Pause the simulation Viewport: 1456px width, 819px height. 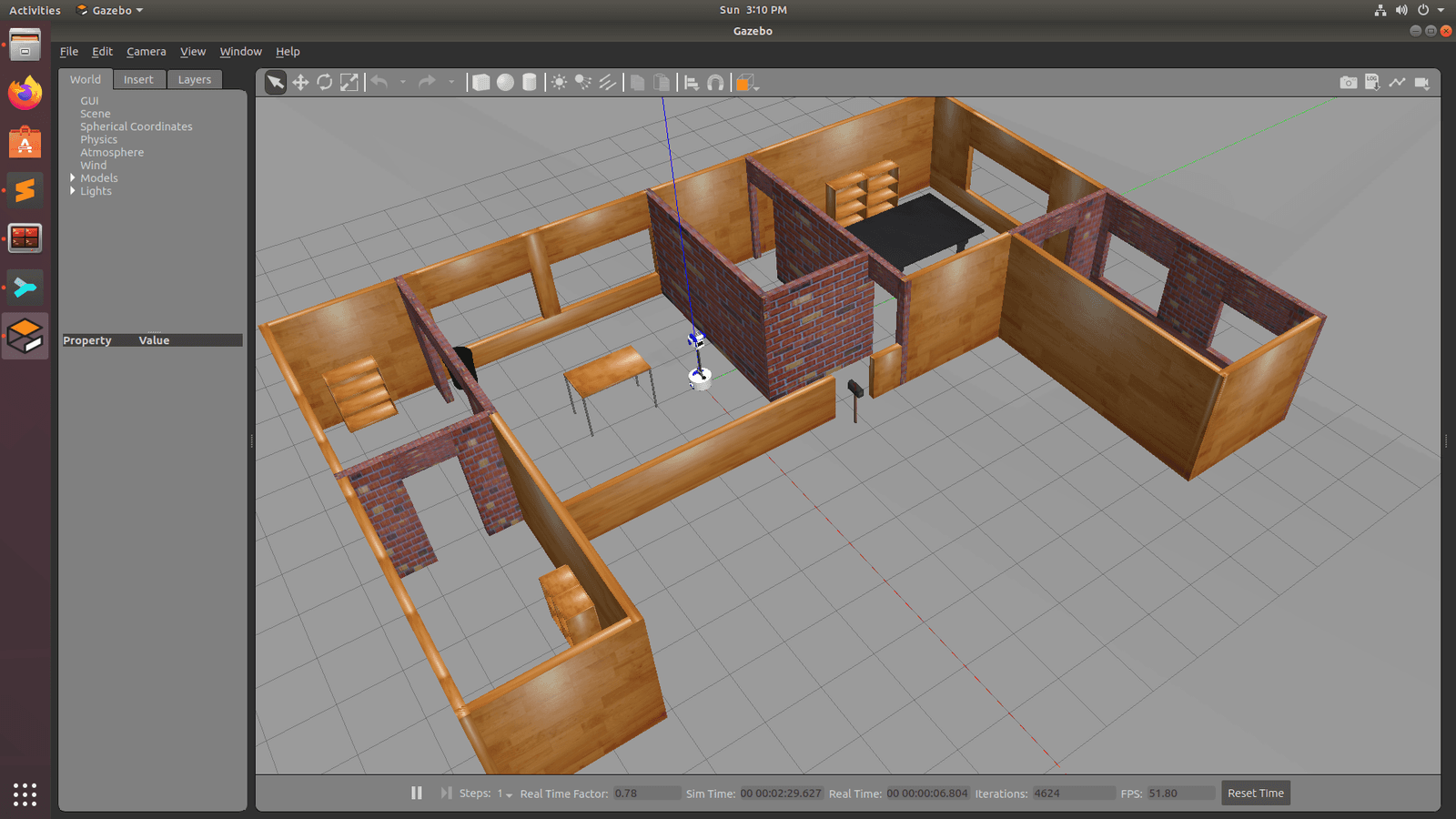417,793
